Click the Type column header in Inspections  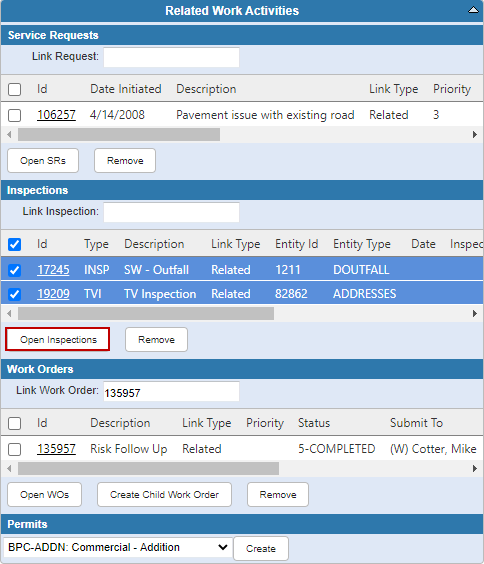96,244
